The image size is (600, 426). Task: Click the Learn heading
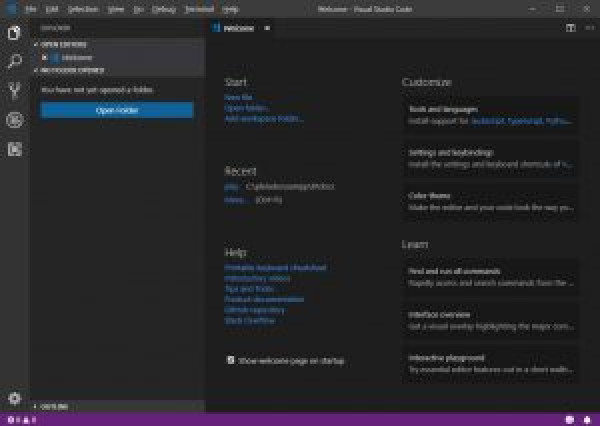pyautogui.click(x=415, y=244)
